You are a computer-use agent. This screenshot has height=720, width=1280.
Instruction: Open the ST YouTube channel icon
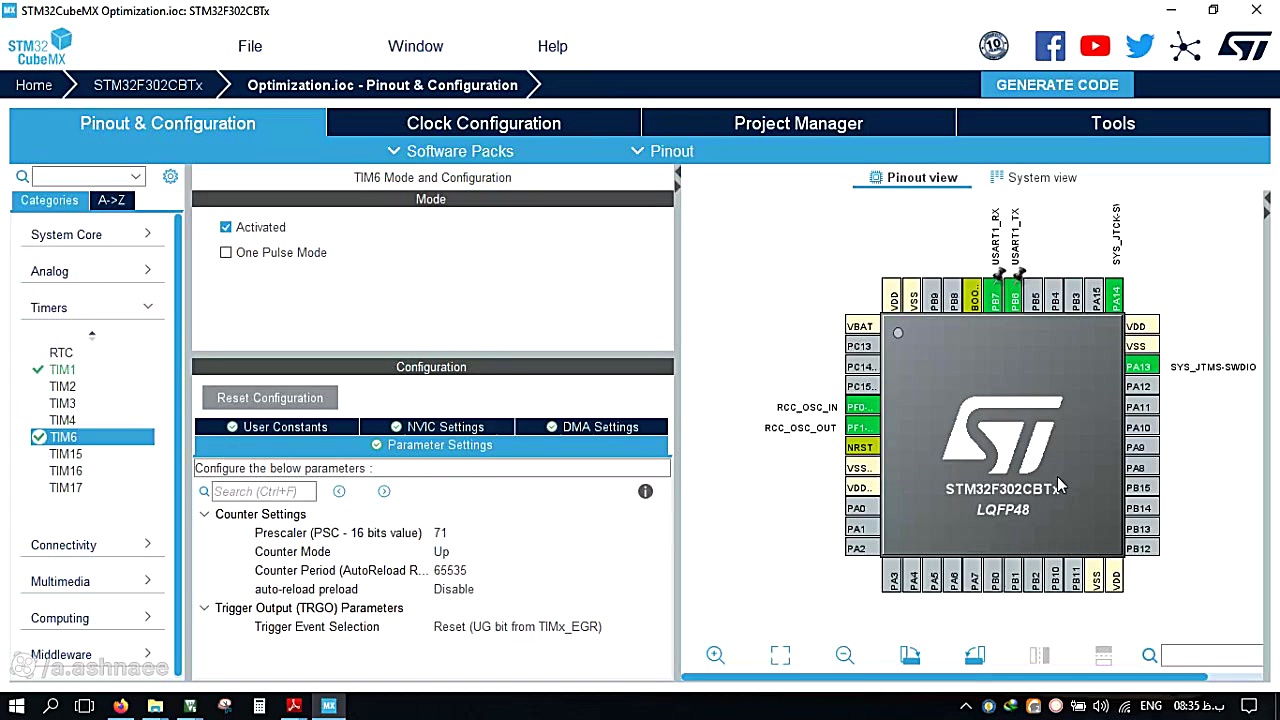coord(1095,46)
